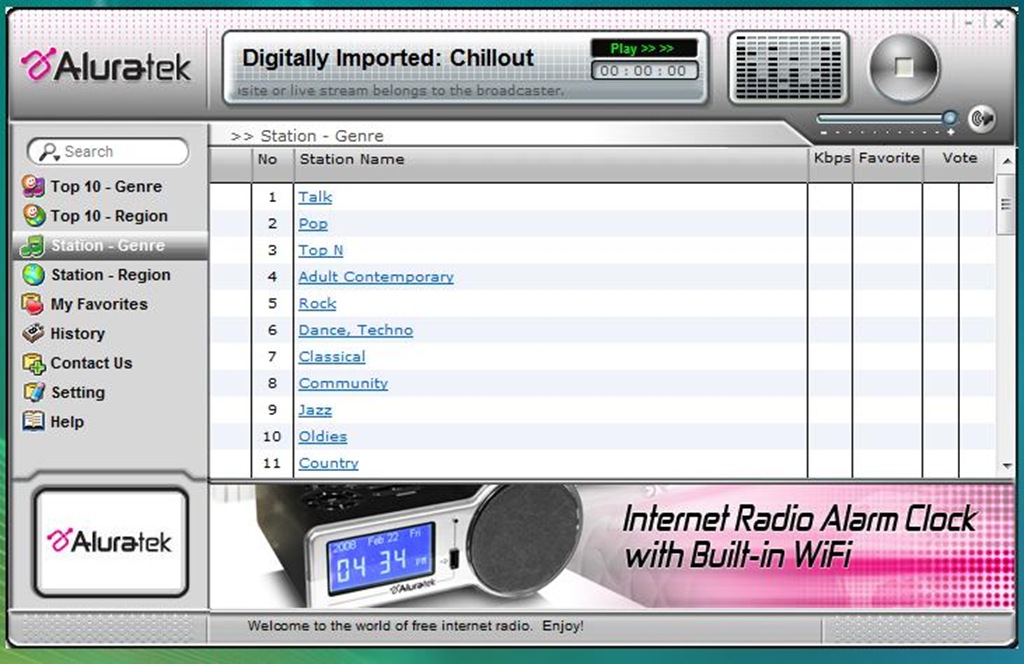Screen dimensions: 1024x664
Task: Open Setting using its notepad icon
Action: pyautogui.click(x=34, y=392)
